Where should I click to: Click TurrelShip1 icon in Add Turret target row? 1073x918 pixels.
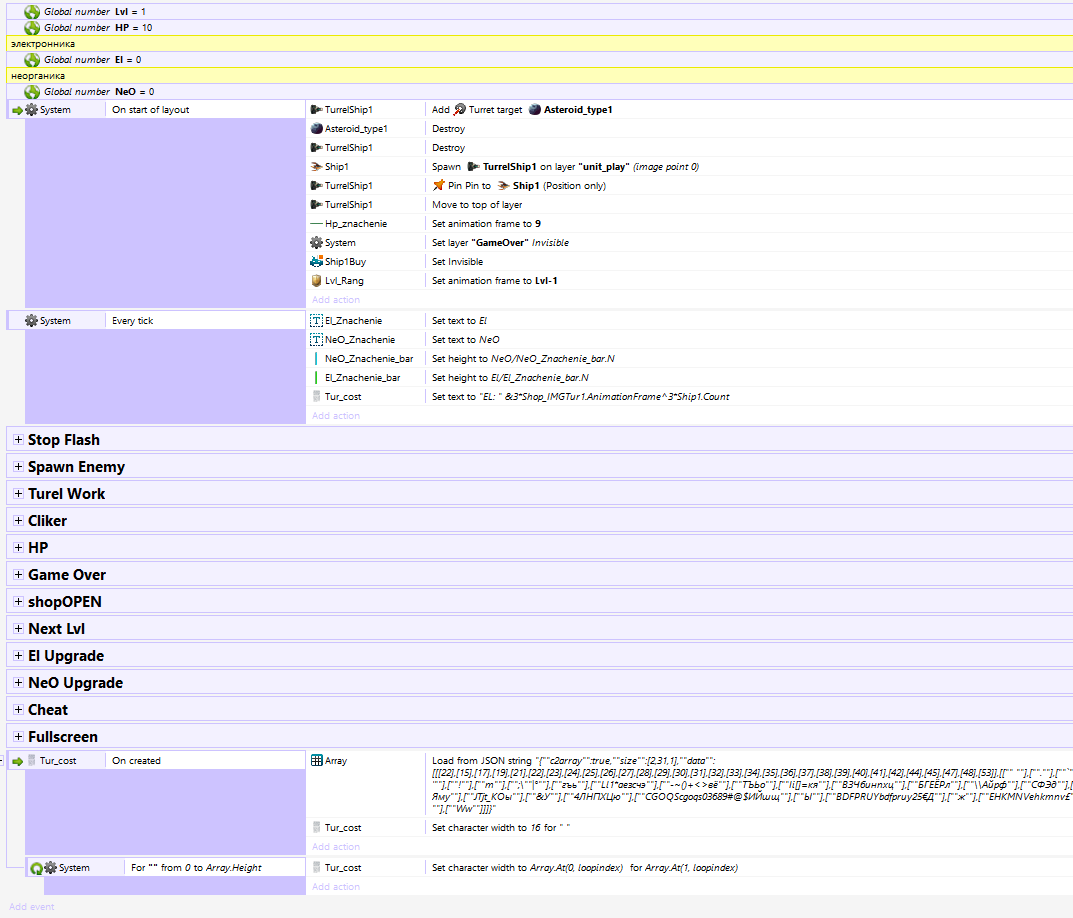[x=316, y=110]
